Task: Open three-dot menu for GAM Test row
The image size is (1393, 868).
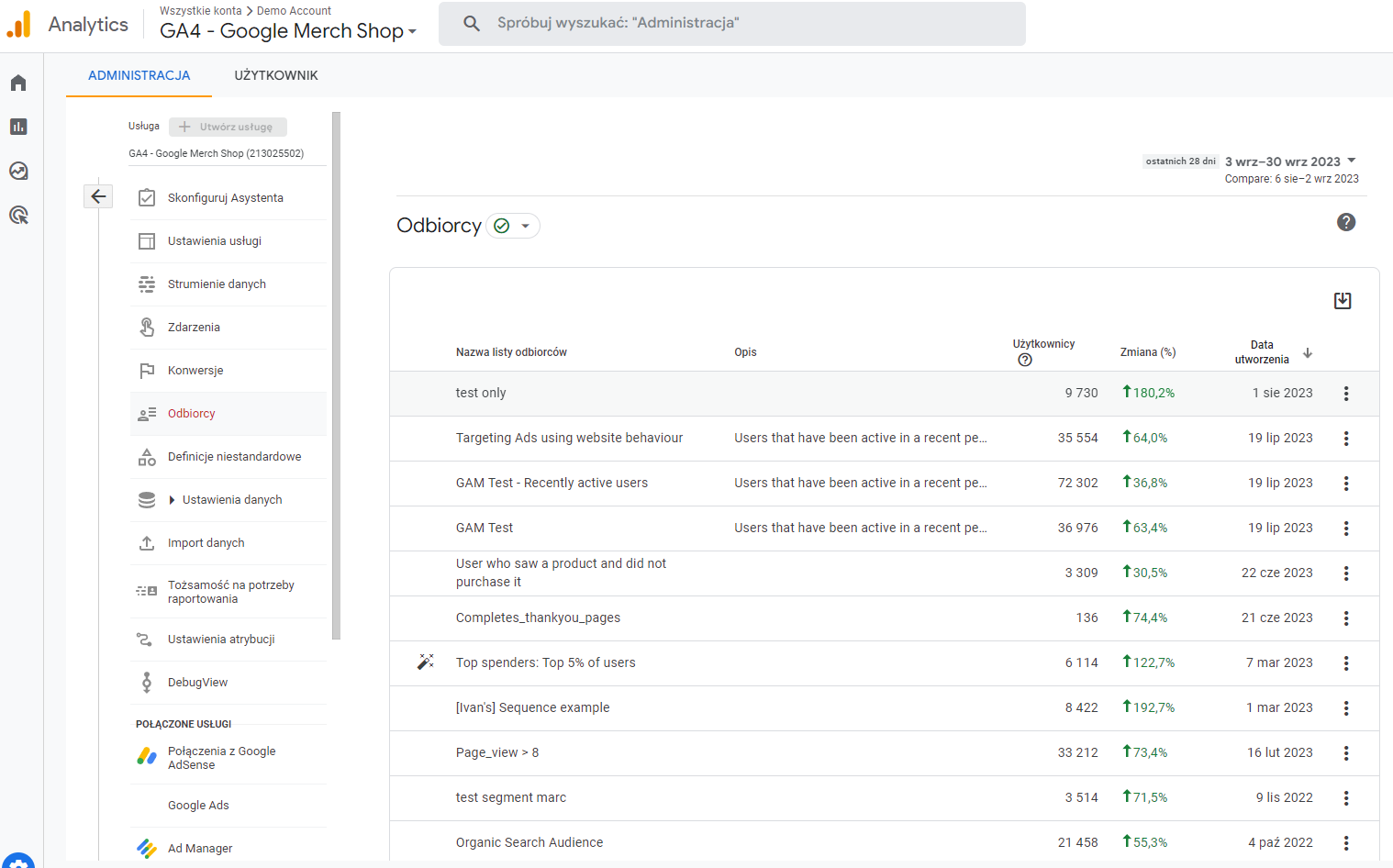Action: (1346, 529)
